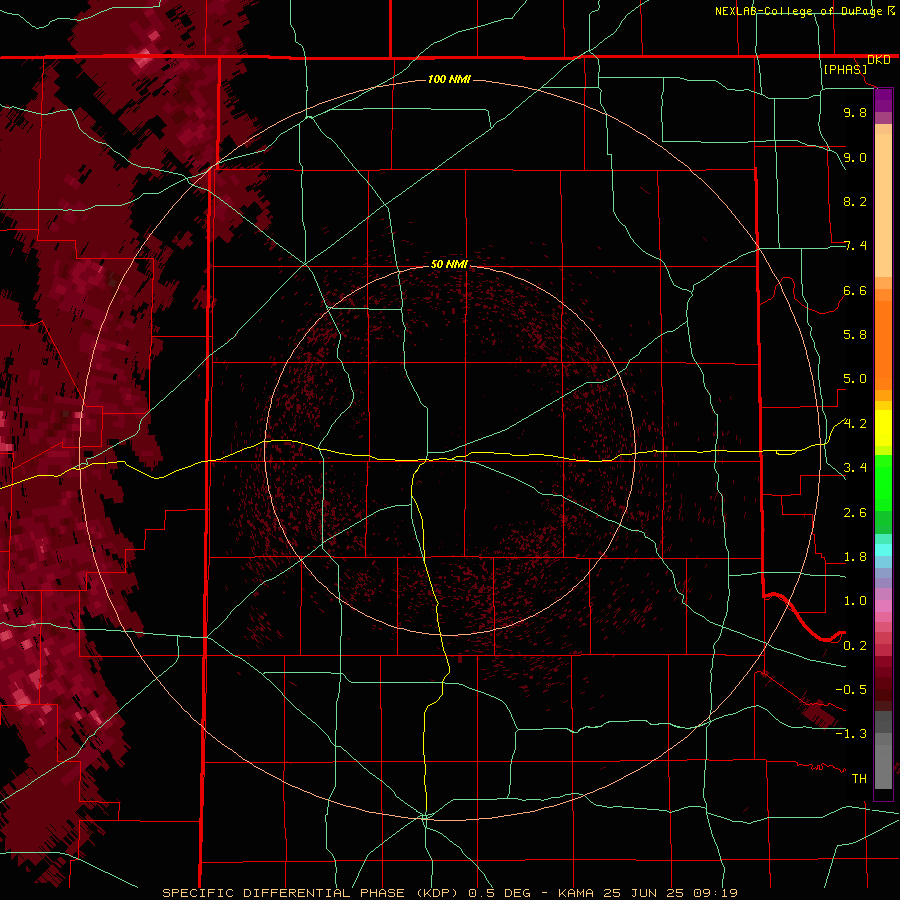Click the 7.4 legend value
Image resolution: width=900 pixels, height=900 pixels.
coord(855,246)
